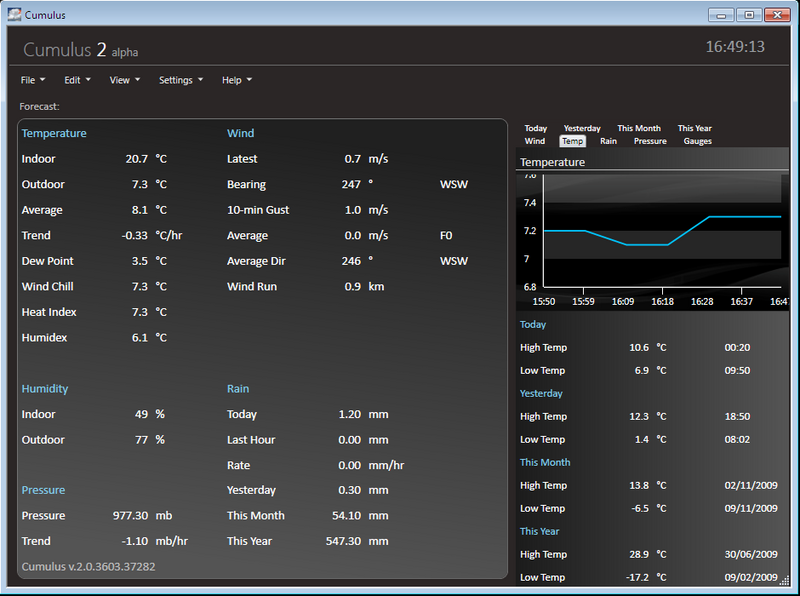Switch to the This Year tab above the chart
The width and height of the screenshot is (800, 596).
click(694, 128)
